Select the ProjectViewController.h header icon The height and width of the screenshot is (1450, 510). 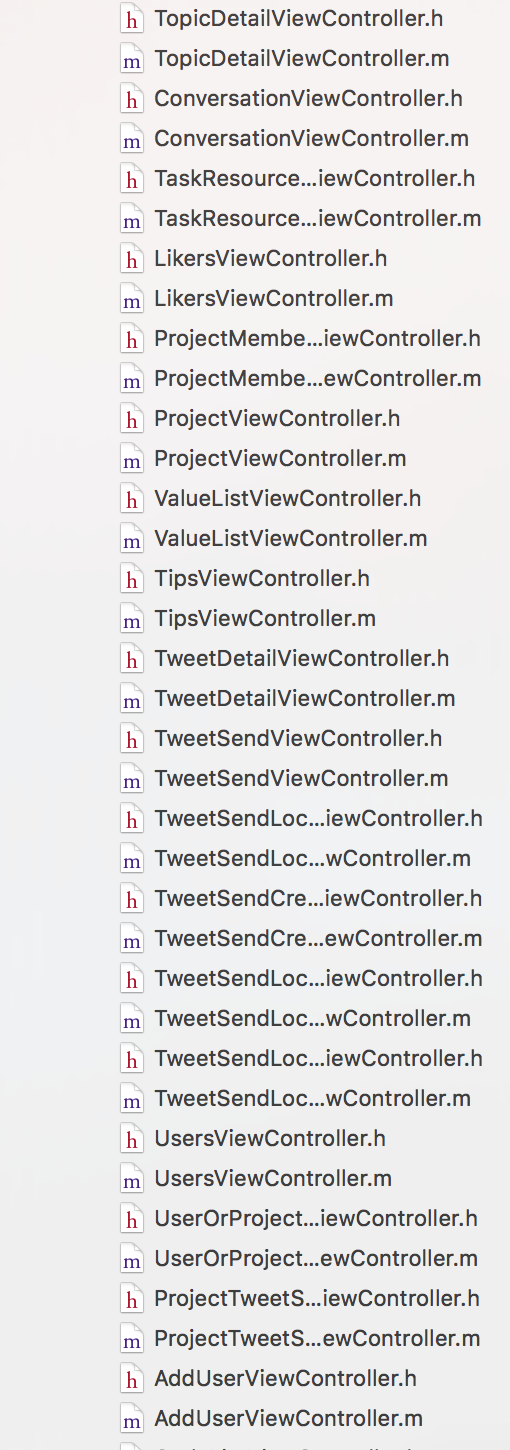(x=131, y=419)
